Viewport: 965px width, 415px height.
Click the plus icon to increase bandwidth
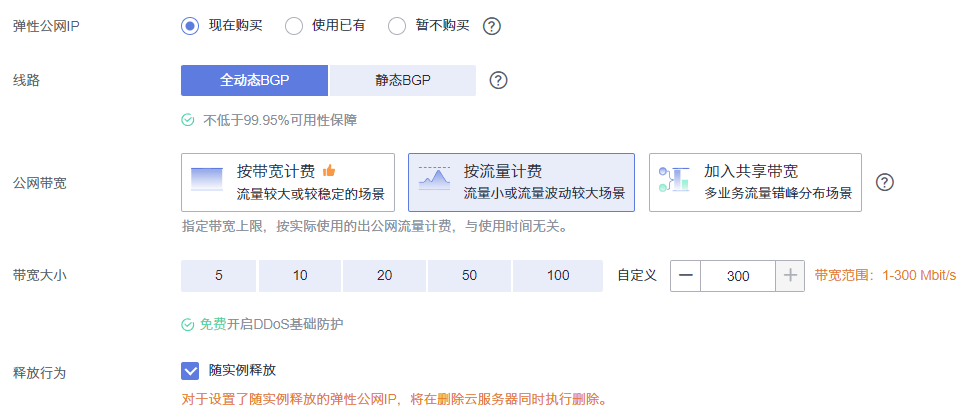(790, 275)
